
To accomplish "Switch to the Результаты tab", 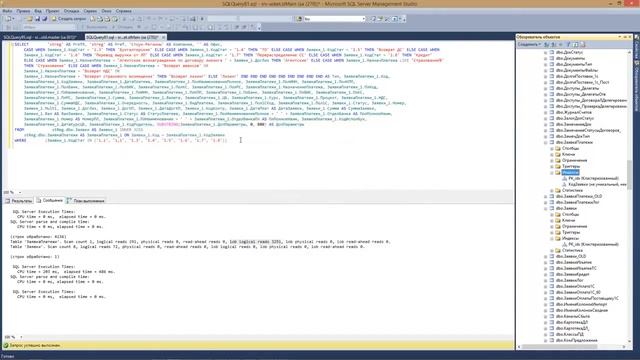I will 18,201.
